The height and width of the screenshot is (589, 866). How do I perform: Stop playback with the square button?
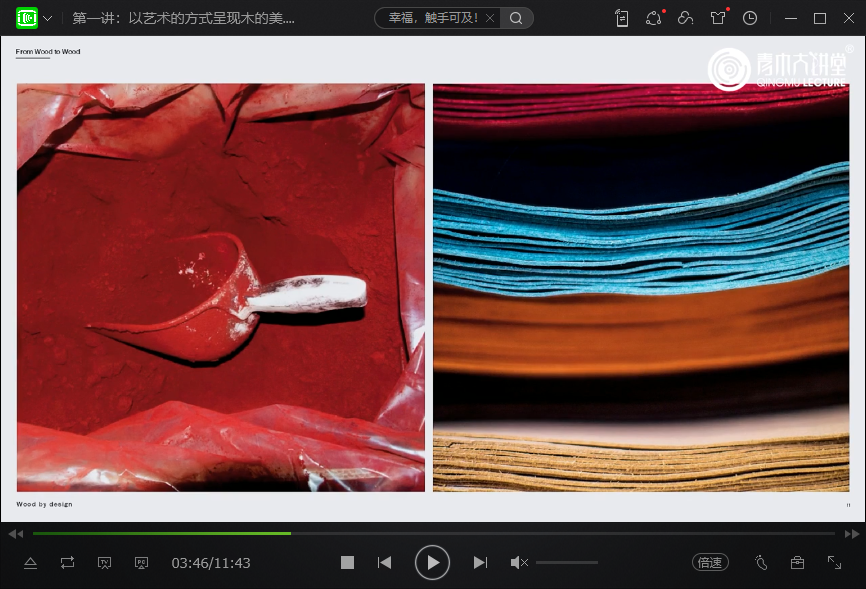point(347,562)
